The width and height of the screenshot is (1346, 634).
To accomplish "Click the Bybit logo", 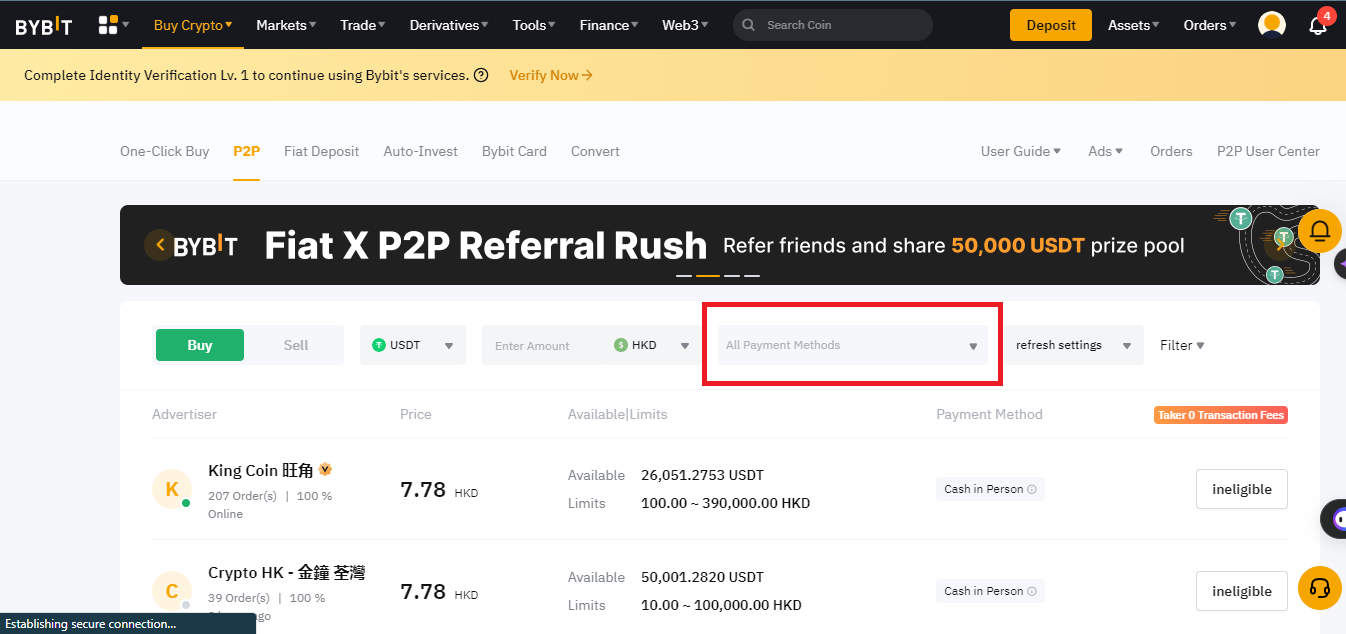I will pos(44,25).
